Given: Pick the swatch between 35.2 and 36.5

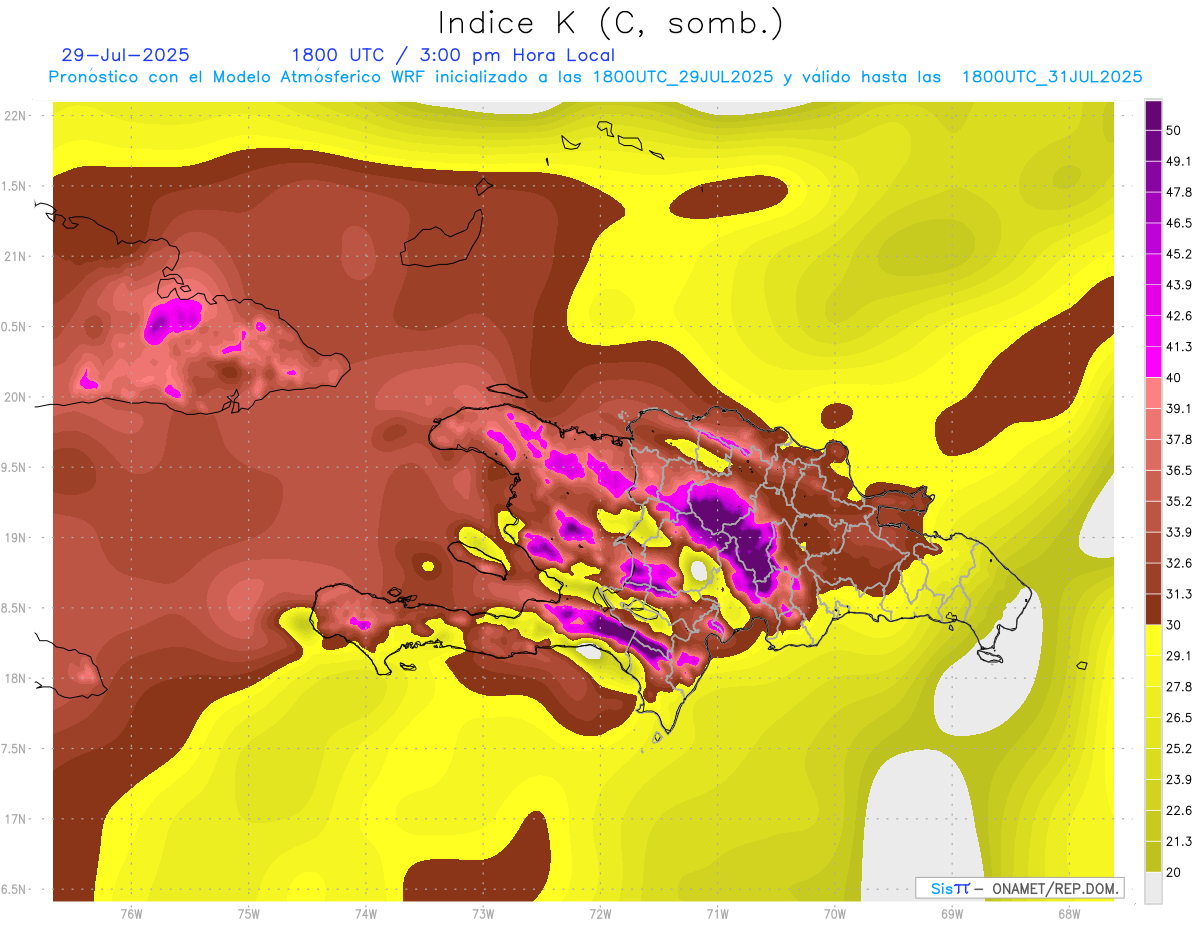Looking at the screenshot, I should [1153, 486].
